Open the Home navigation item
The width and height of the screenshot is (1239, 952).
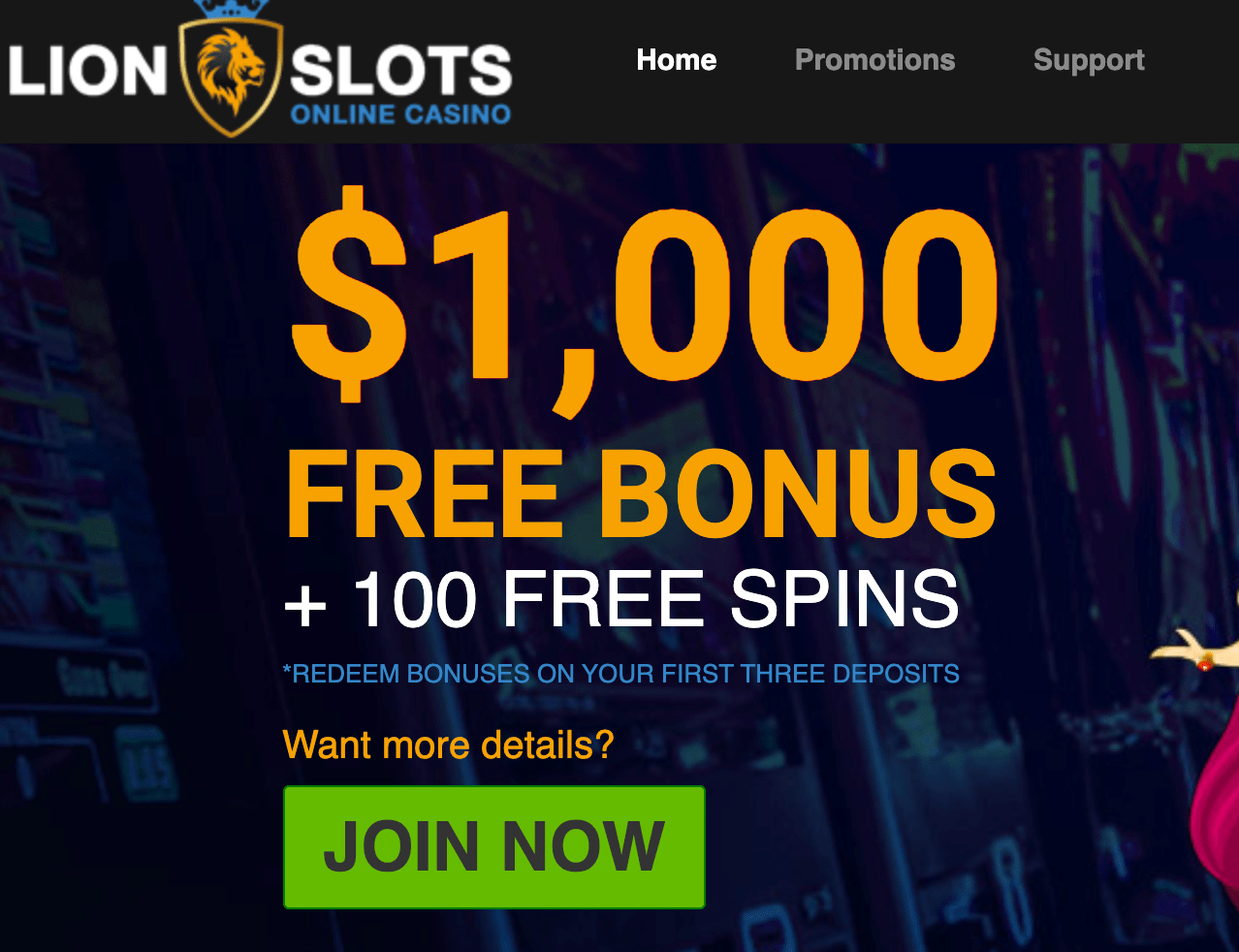677,60
